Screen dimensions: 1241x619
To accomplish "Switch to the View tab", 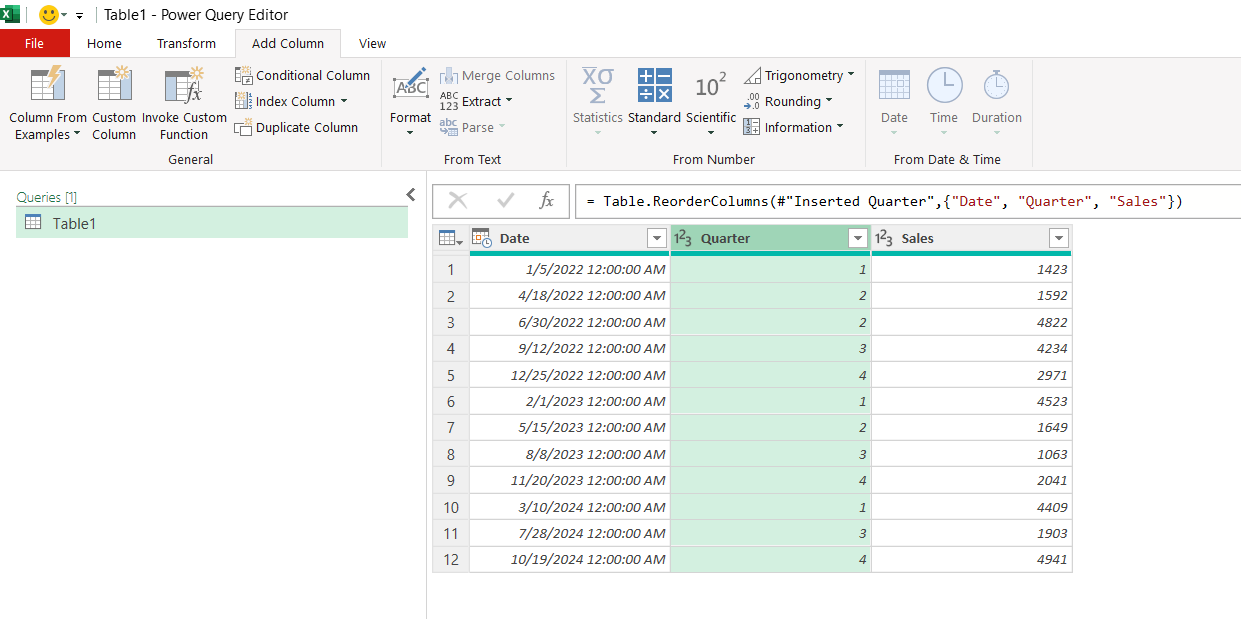I will (x=372, y=43).
